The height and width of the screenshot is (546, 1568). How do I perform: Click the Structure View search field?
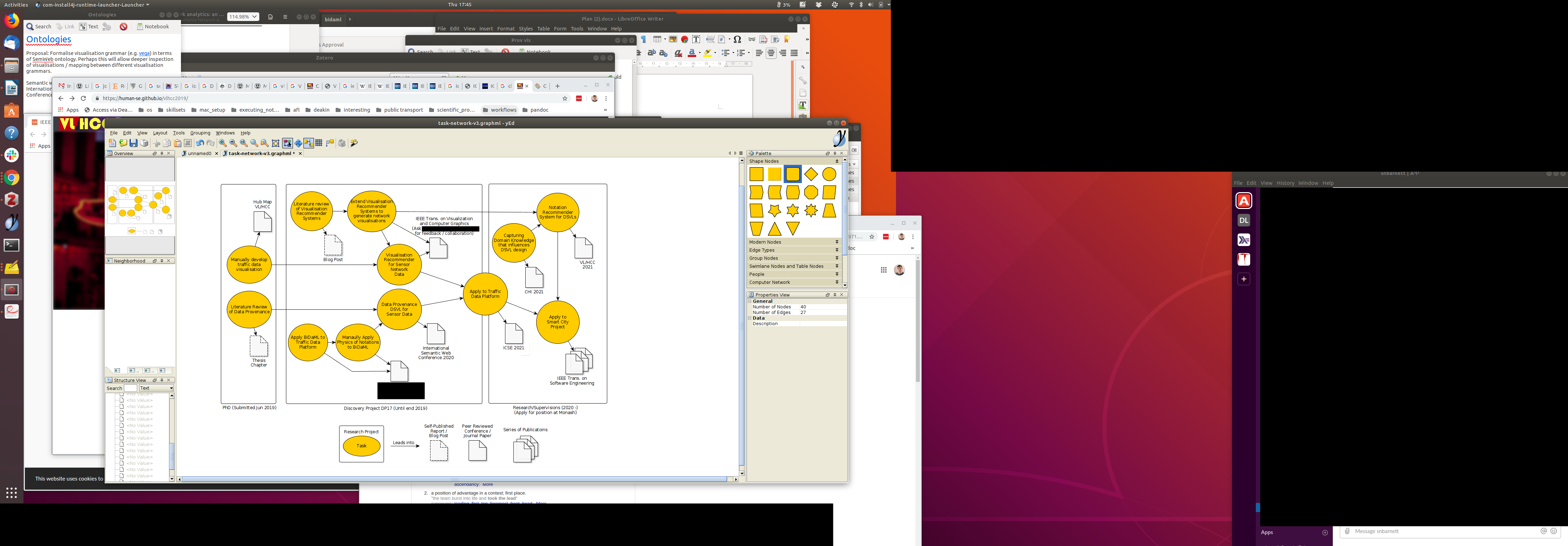[130, 388]
